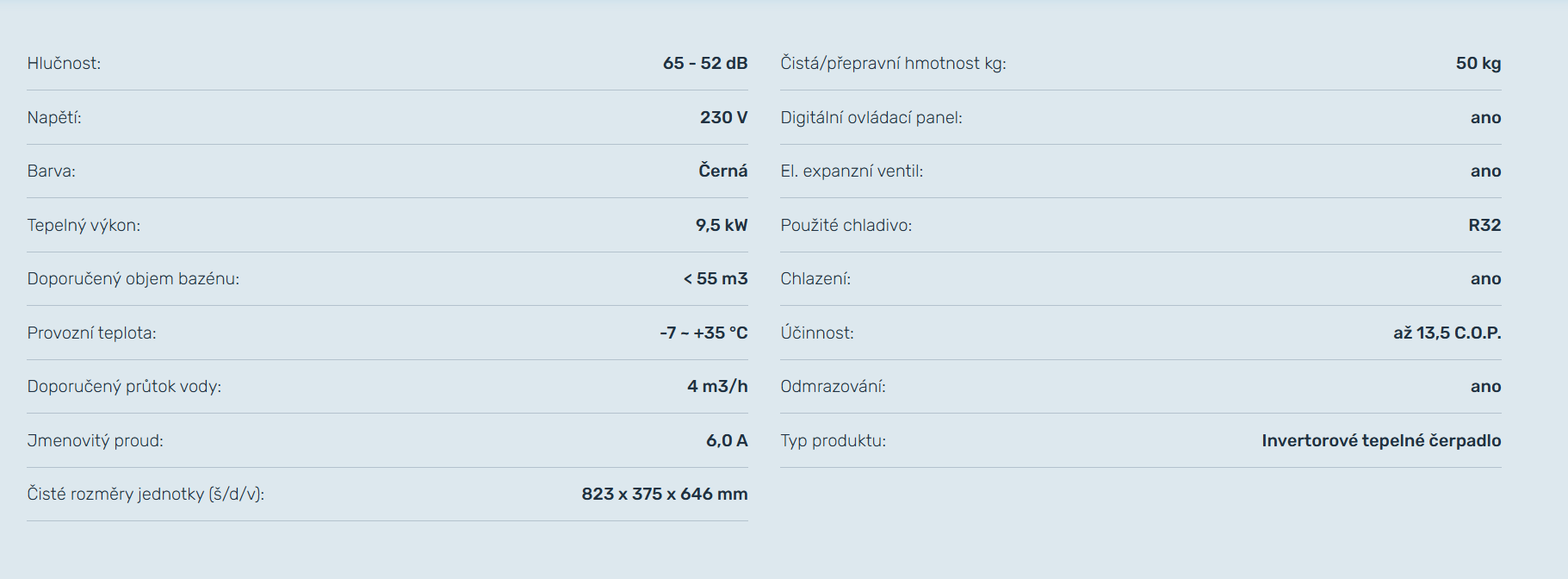Click the 50 kg weight value

click(1478, 64)
